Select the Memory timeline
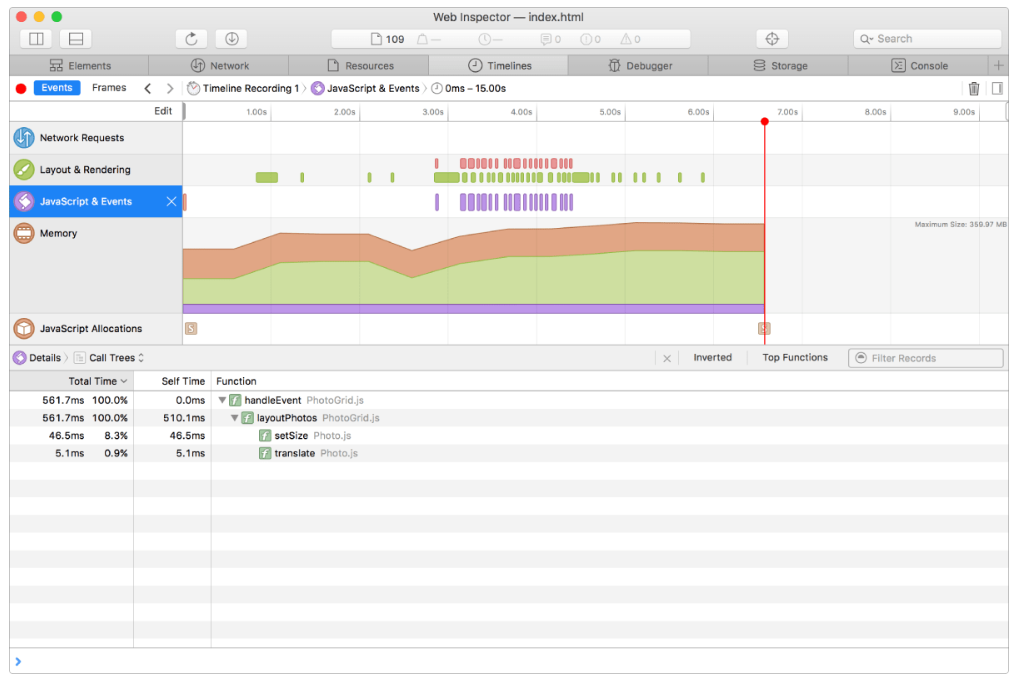This screenshot has width=1018, height=676. tap(96, 265)
